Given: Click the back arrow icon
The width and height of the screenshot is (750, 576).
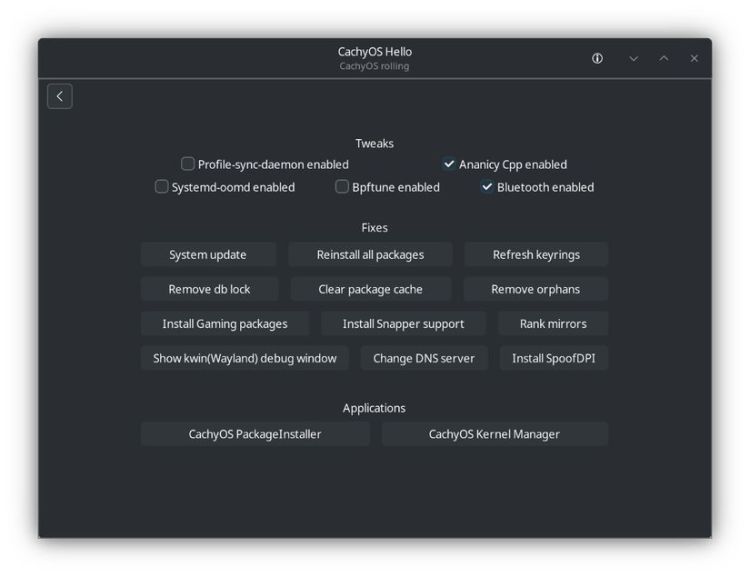Looking at the screenshot, I should click(60, 96).
